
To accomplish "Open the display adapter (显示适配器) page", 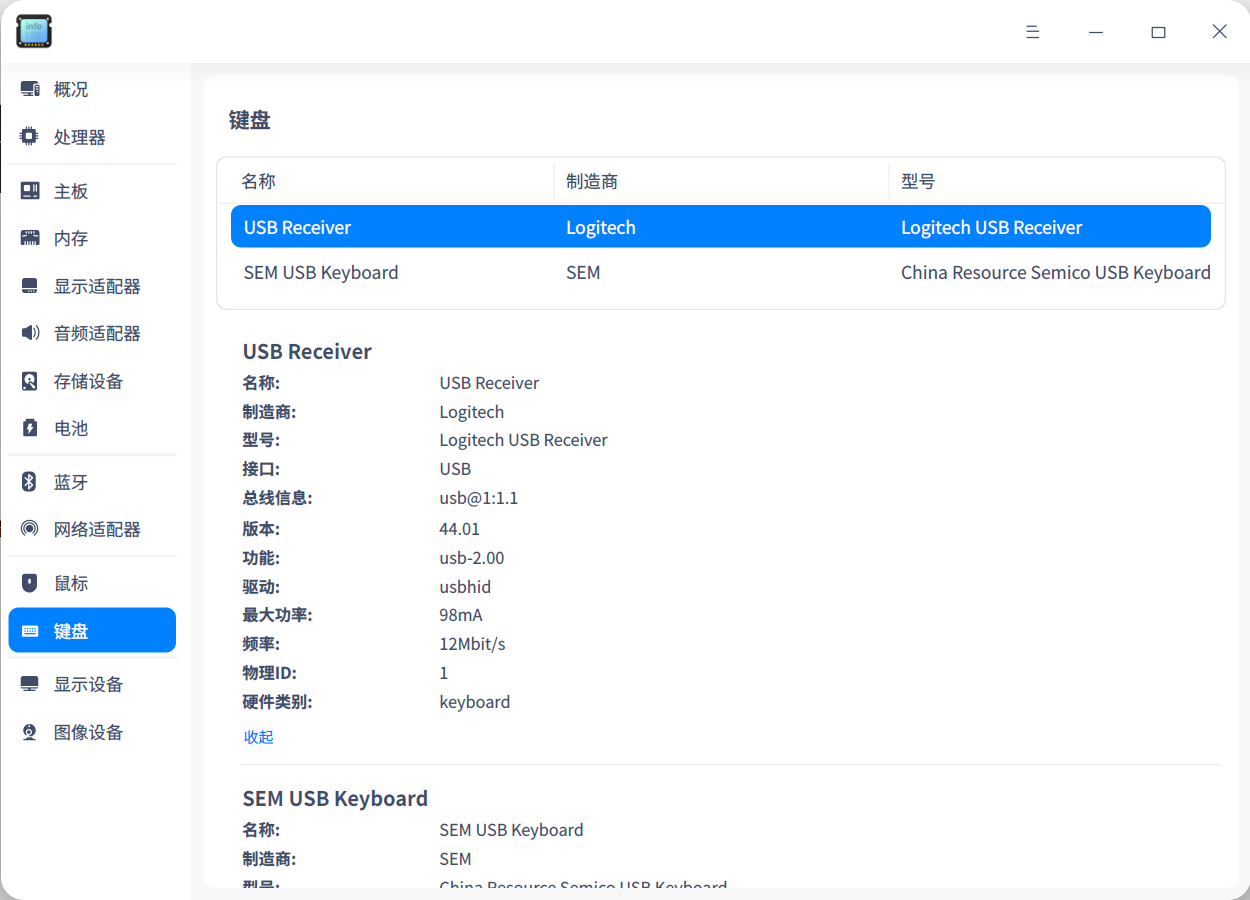I will pos(96,286).
